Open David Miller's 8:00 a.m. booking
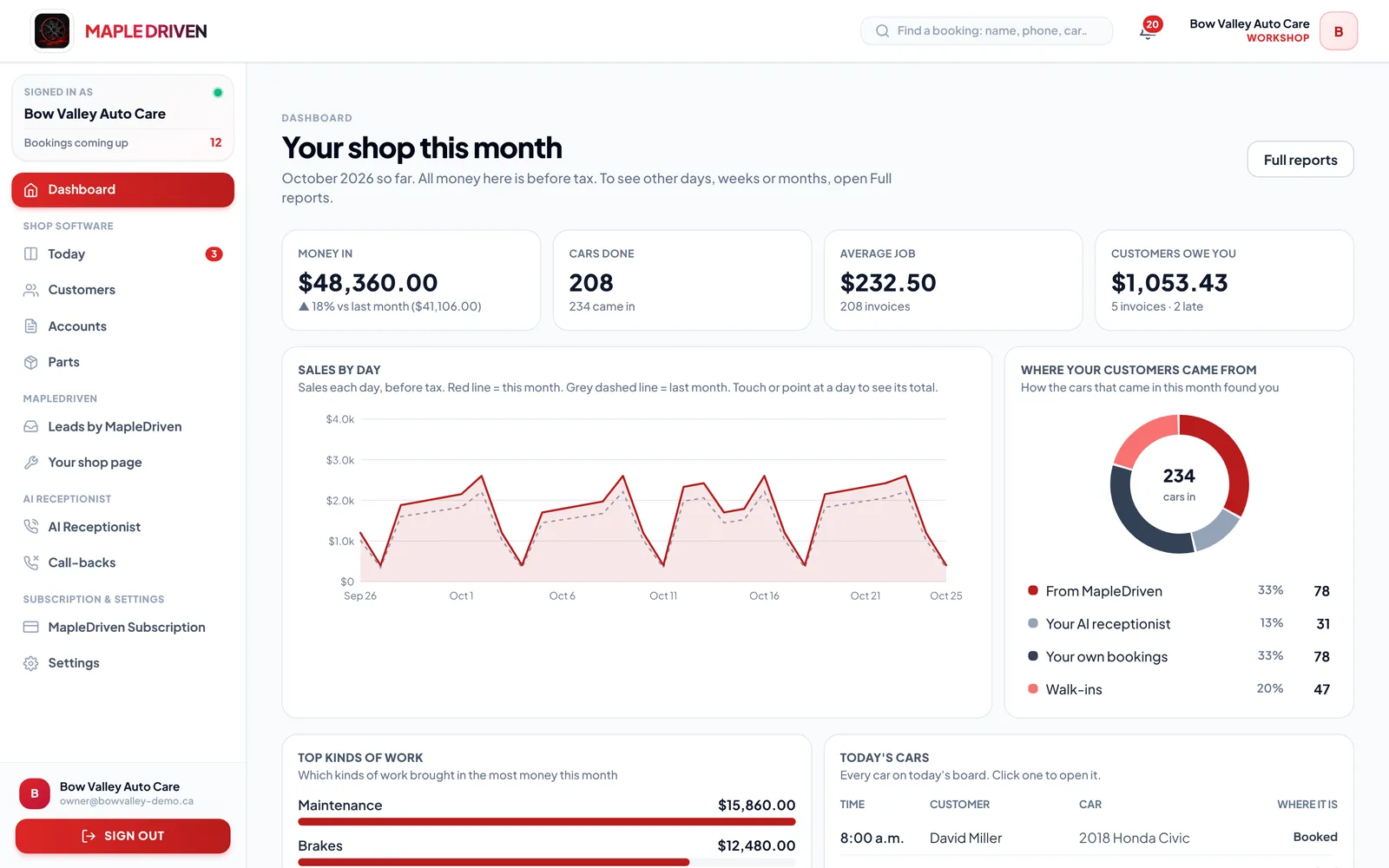1389x868 pixels. click(1089, 838)
